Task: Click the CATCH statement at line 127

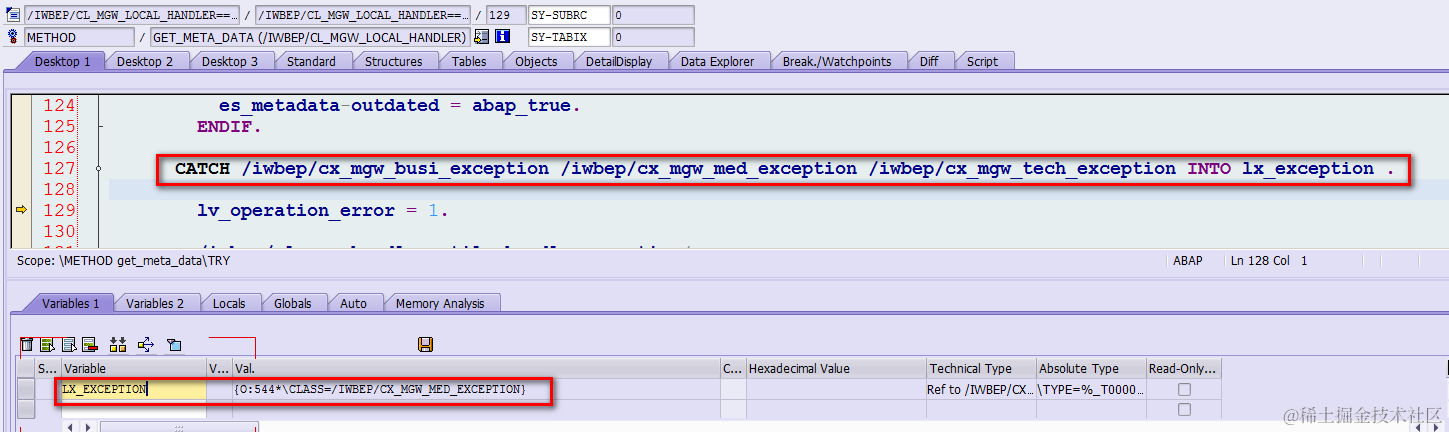Action: tap(784, 169)
